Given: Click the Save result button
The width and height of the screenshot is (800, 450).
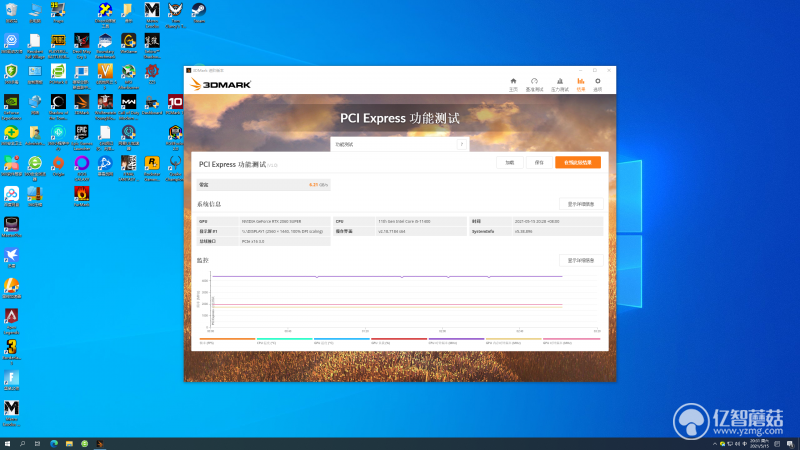Looking at the screenshot, I should (x=539, y=162).
